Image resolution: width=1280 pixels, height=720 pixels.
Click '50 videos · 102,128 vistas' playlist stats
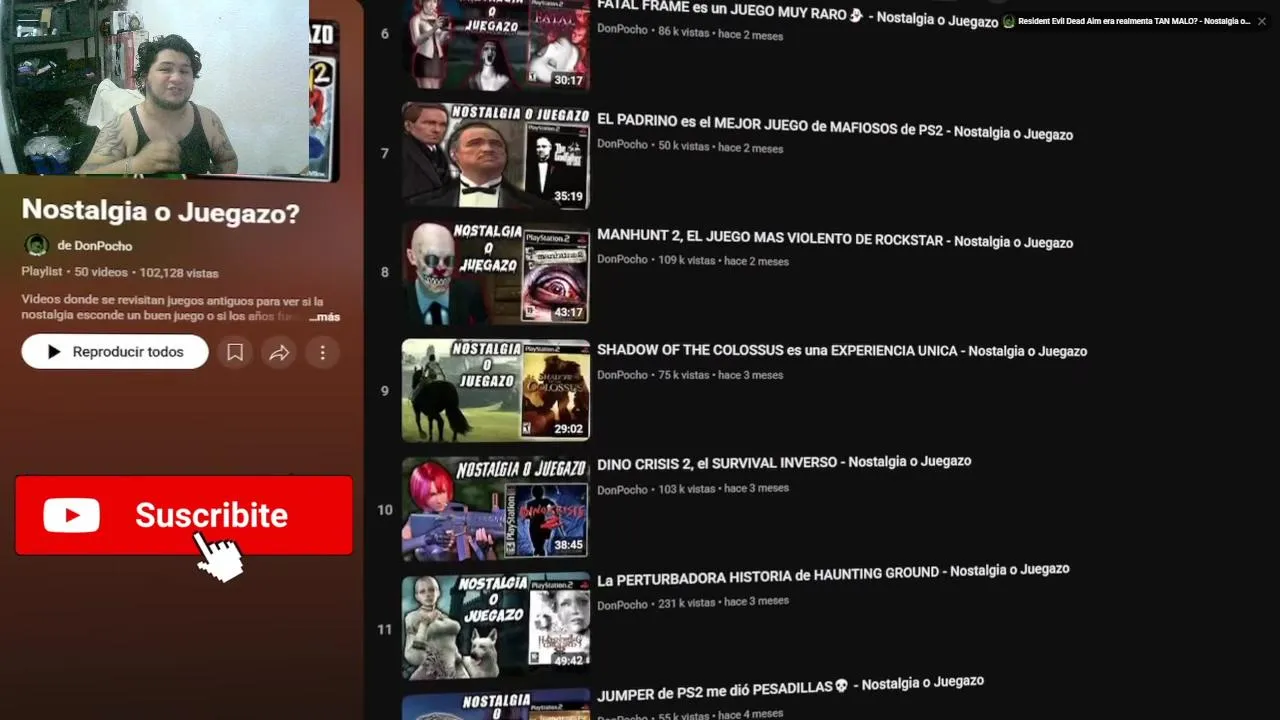pyautogui.click(x=146, y=272)
